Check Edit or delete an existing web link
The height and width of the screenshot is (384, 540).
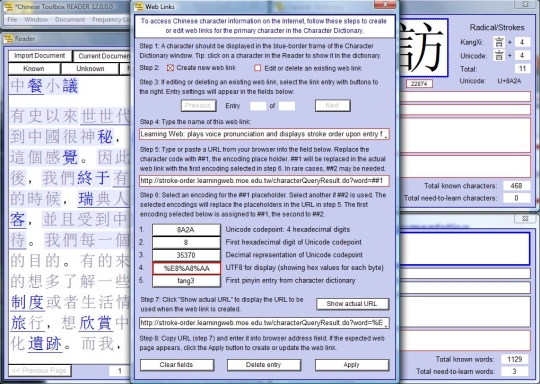pyautogui.click(x=258, y=68)
